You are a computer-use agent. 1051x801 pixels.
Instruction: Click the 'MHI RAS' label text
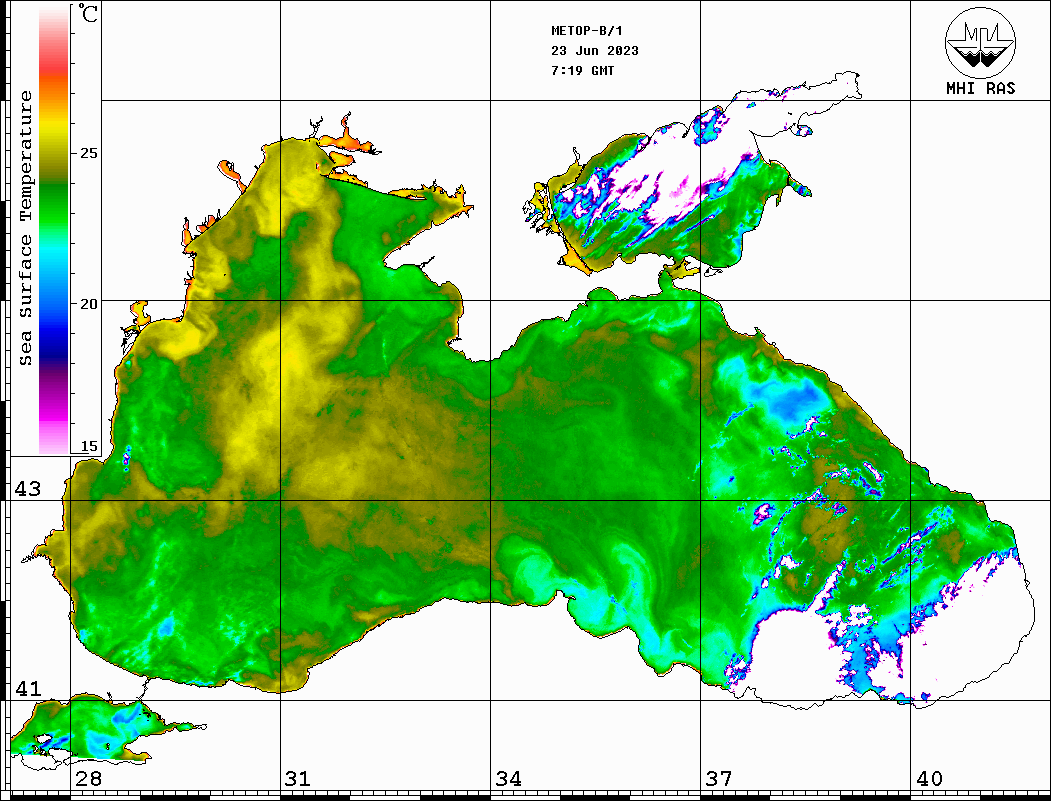(980, 88)
